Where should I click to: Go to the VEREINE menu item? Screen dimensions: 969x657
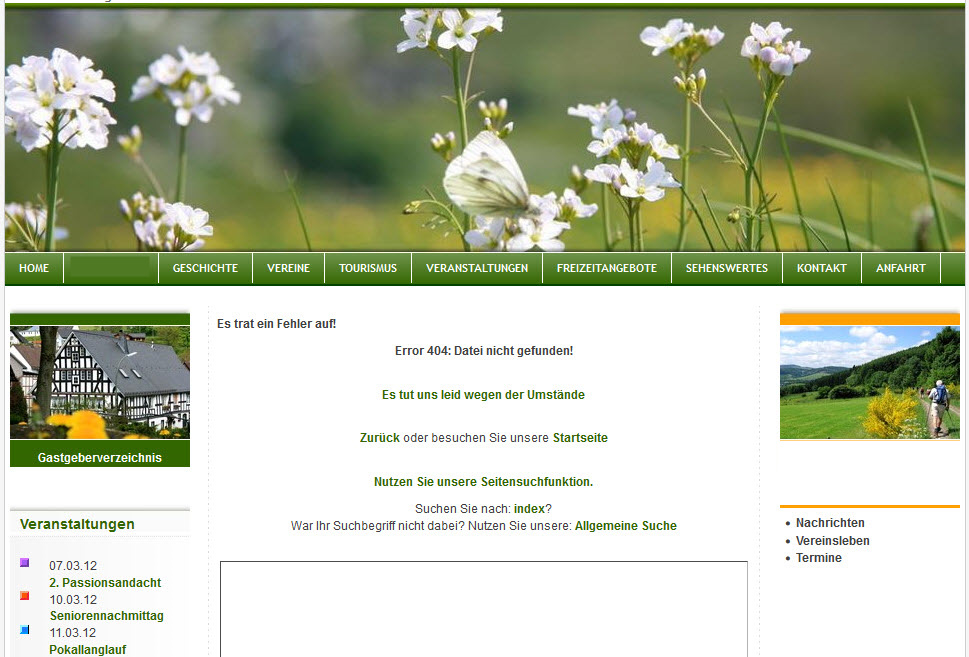288,268
